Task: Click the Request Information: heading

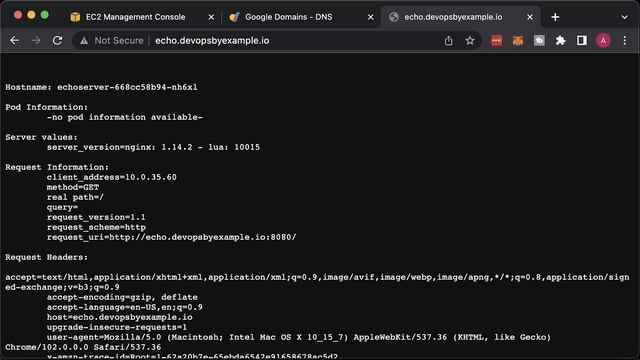Action: (57, 167)
